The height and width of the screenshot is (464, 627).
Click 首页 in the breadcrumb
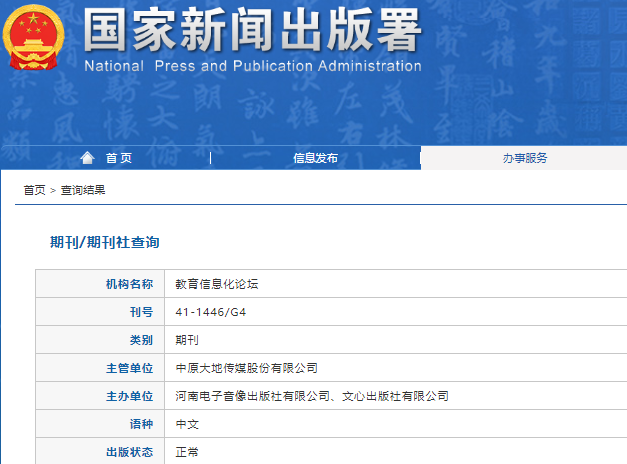point(34,190)
